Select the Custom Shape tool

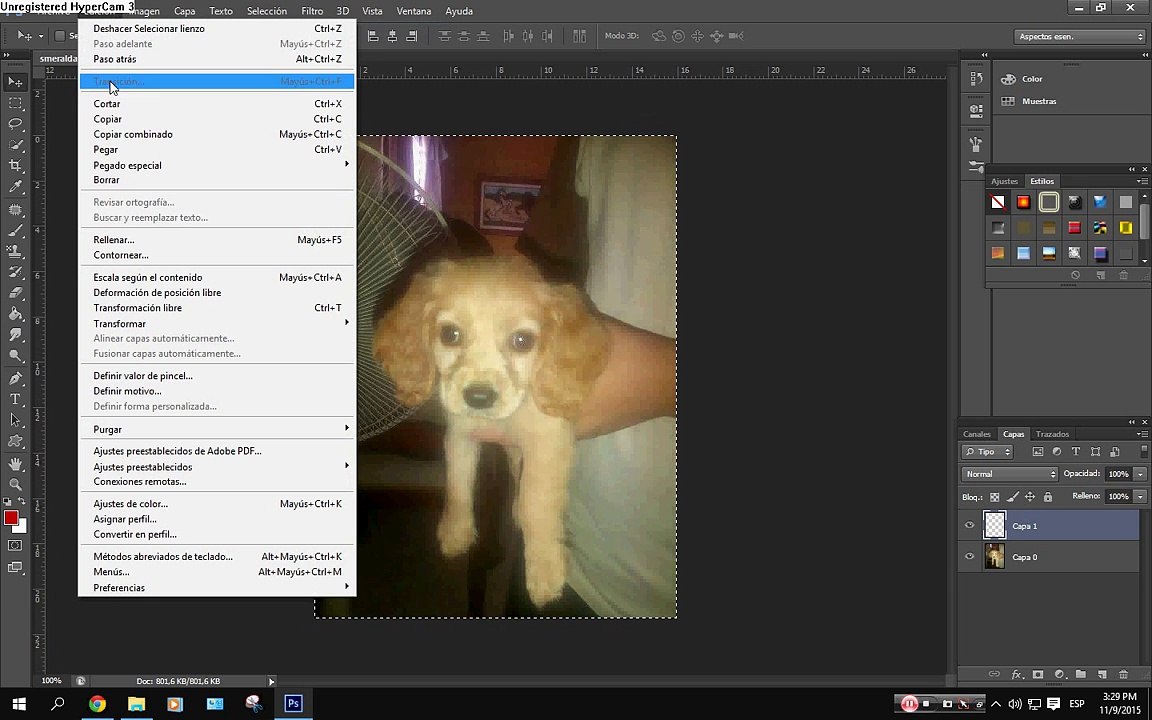tap(15, 442)
